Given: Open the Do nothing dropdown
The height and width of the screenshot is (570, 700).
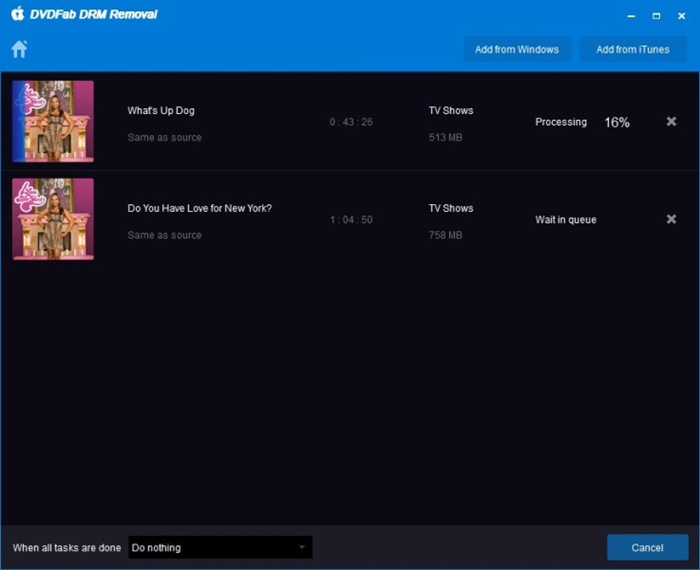Looking at the screenshot, I should [220, 547].
